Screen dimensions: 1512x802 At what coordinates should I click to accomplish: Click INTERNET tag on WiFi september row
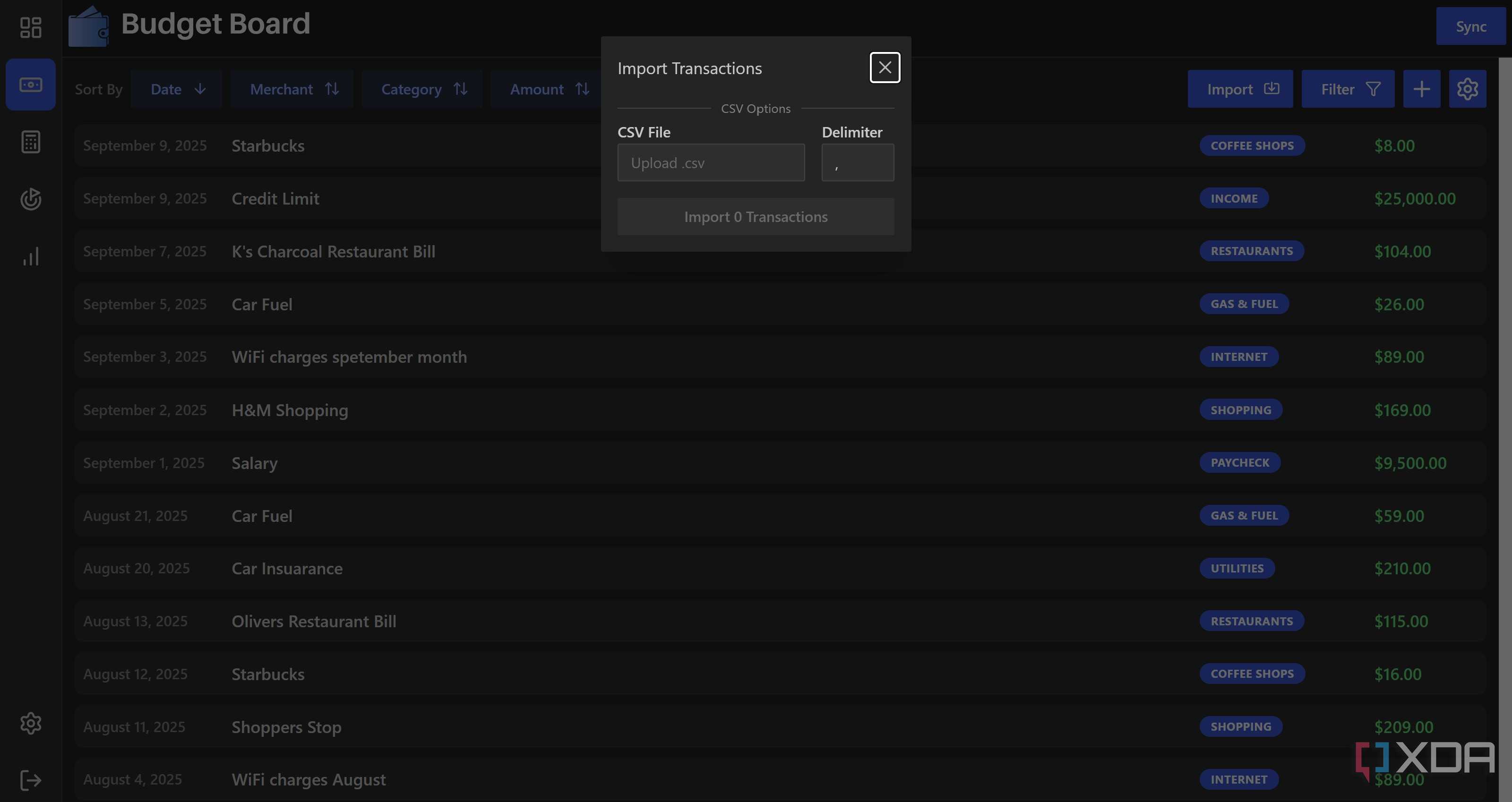pos(1238,357)
